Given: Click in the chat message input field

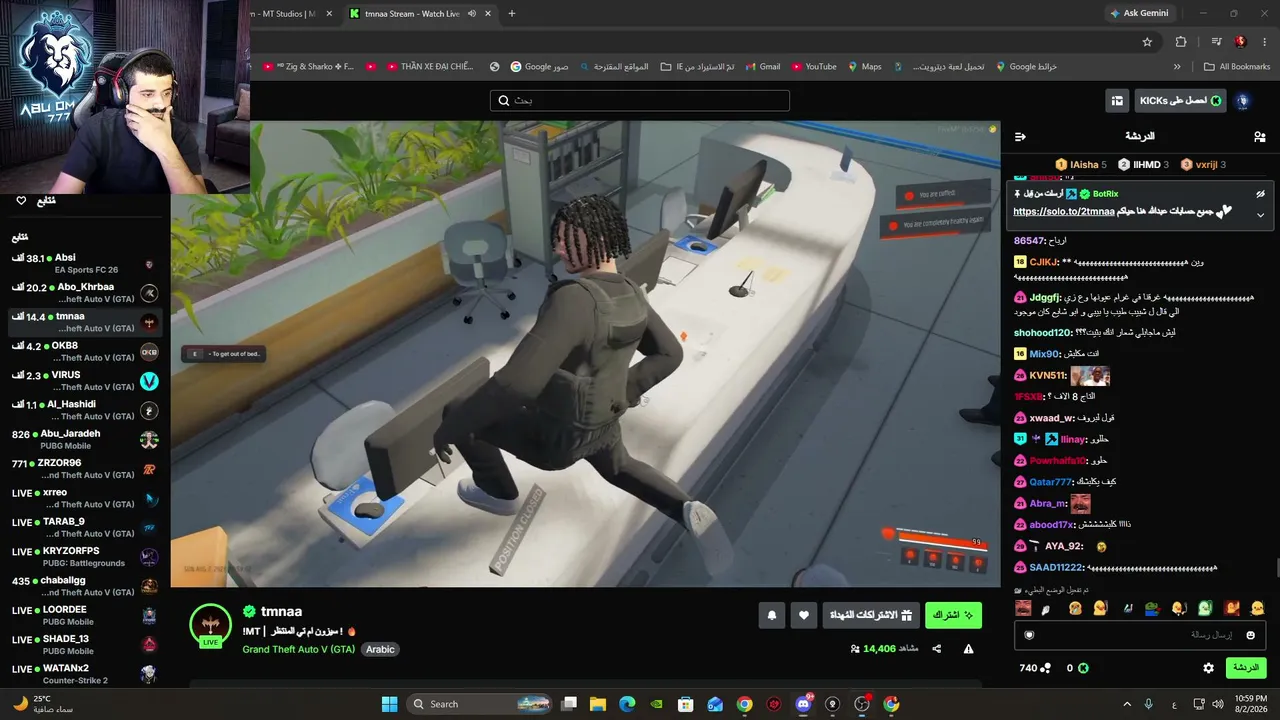Looking at the screenshot, I should coord(1139,635).
